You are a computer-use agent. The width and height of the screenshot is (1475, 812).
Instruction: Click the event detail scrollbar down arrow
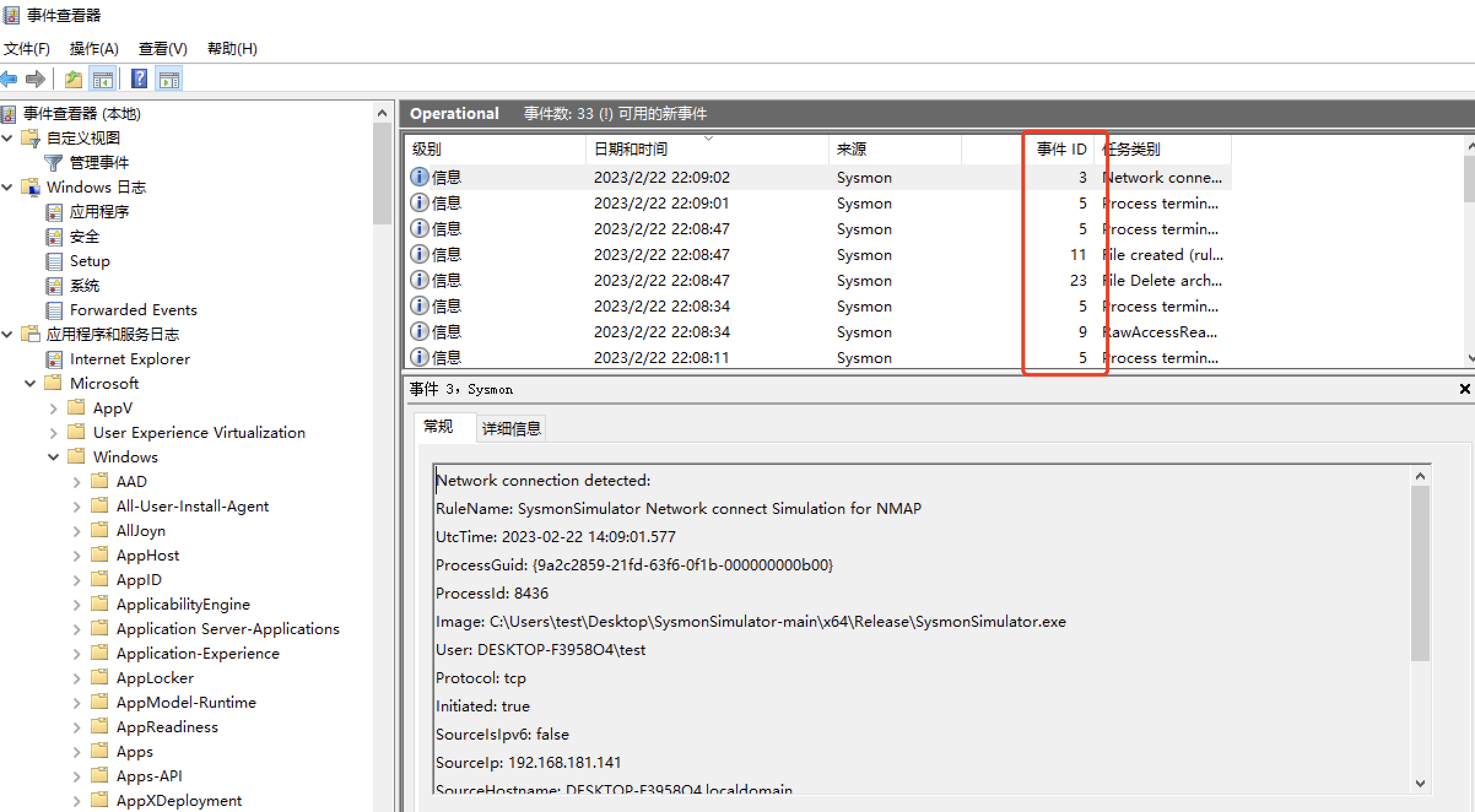pyautogui.click(x=1420, y=783)
